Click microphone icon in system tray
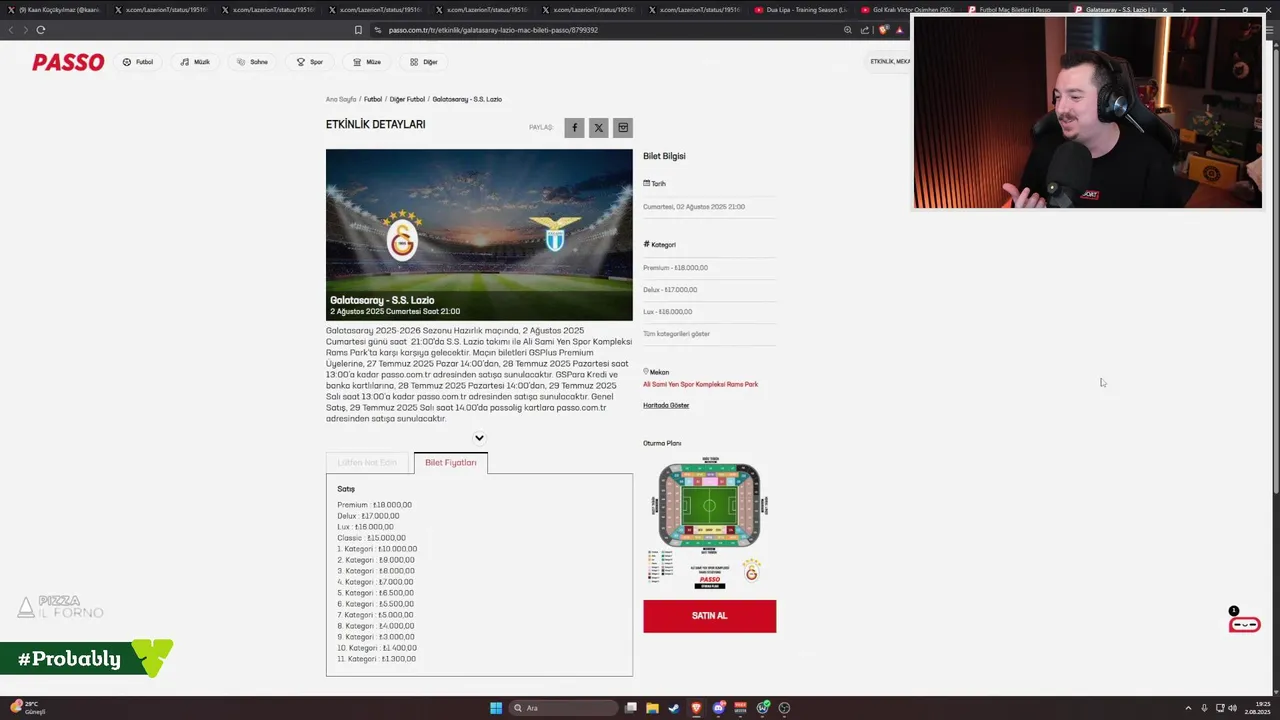1280x720 pixels. click(1204, 708)
